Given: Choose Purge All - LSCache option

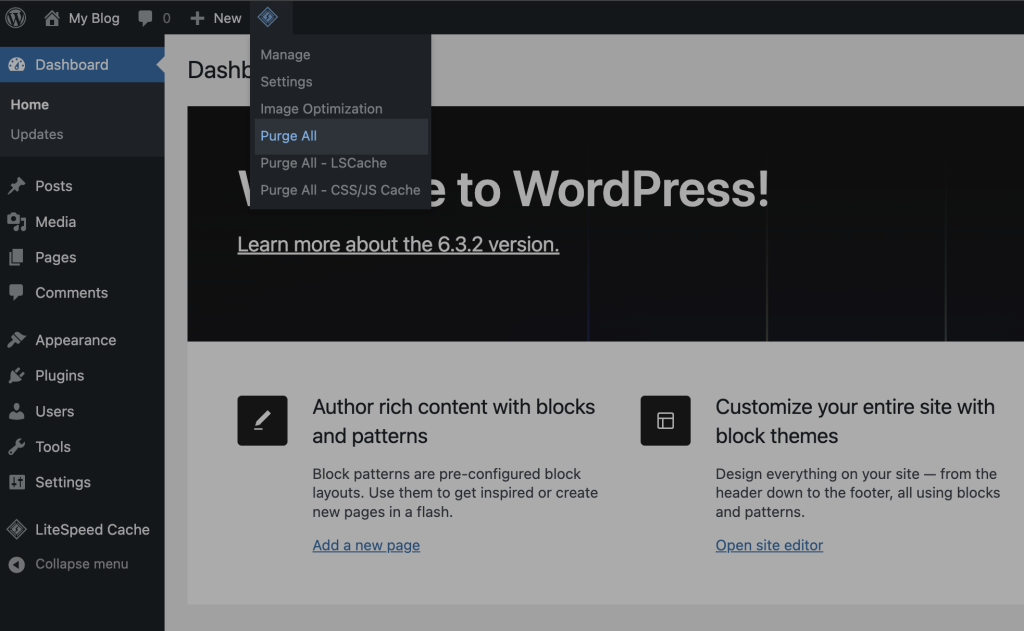Looking at the screenshot, I should click(x=323, y=163).
